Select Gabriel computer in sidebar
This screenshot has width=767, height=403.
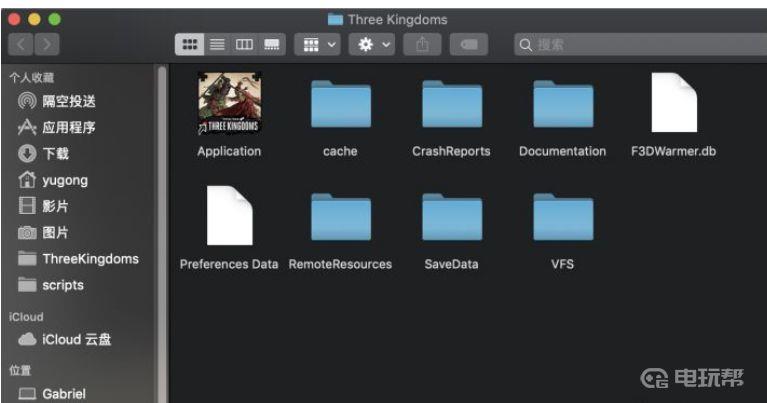(x=52, y=394)
